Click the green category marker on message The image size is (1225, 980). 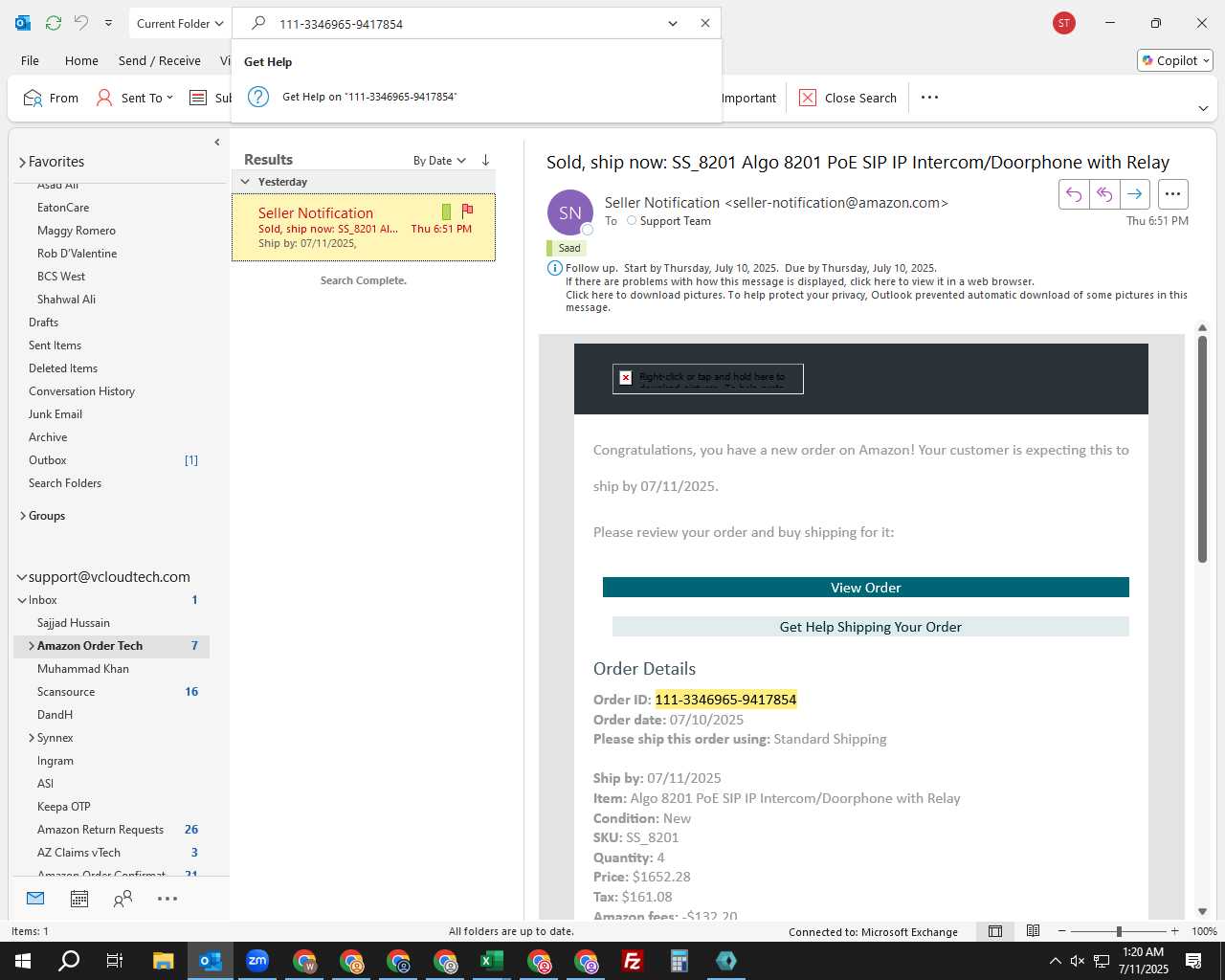coord(446,212)
